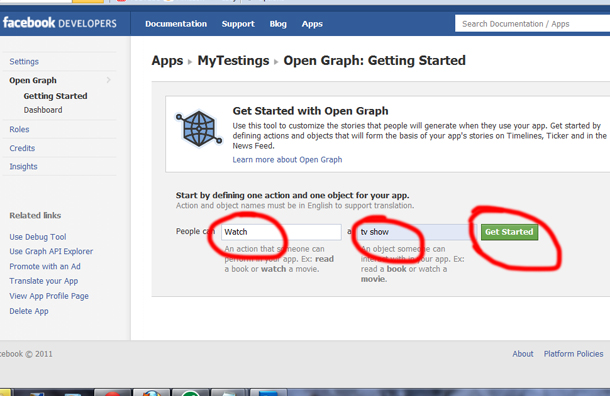
Task: Select Open Graph in the sidebar
Action: [x=33, y=80]
